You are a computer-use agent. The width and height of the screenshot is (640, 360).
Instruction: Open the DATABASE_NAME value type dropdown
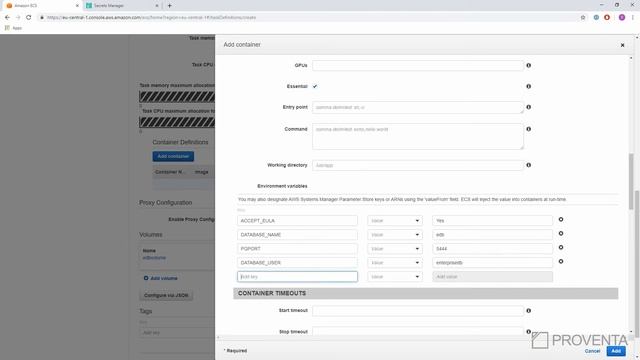395,235
